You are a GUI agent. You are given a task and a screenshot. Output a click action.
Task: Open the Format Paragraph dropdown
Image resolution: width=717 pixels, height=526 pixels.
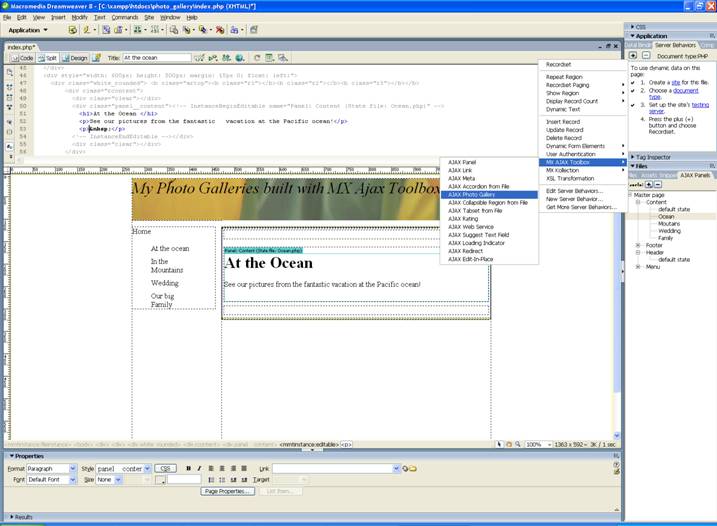click(73, 469)
